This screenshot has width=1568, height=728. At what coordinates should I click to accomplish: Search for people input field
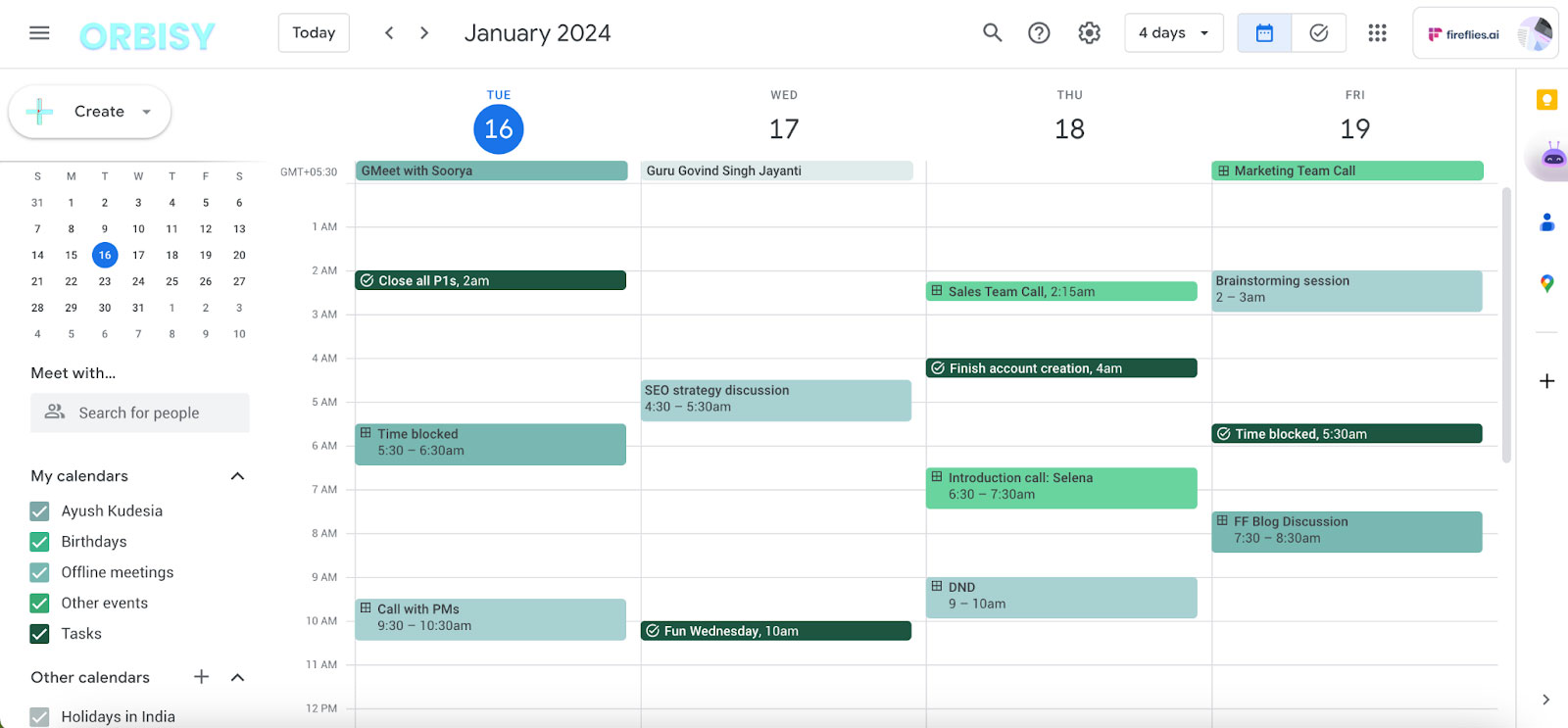tap(140, 413)
